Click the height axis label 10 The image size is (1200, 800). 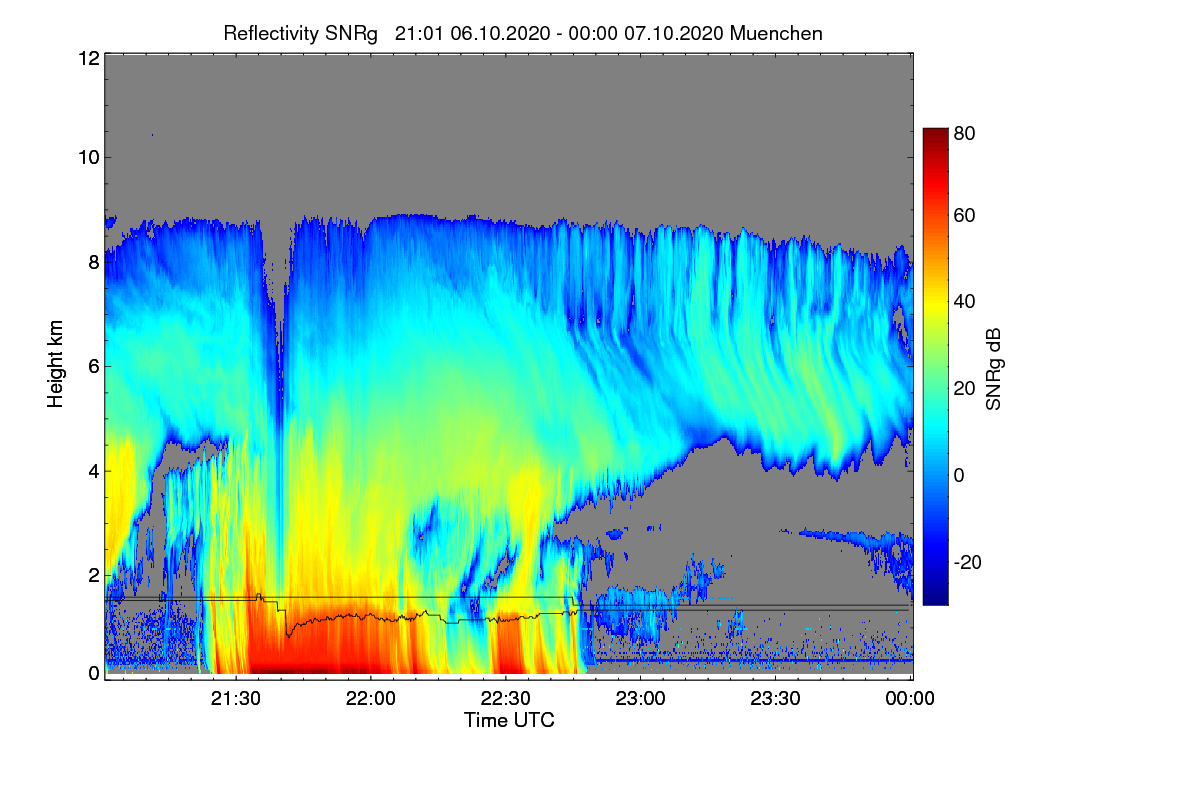pyautogui.click(x=88, y=157)
